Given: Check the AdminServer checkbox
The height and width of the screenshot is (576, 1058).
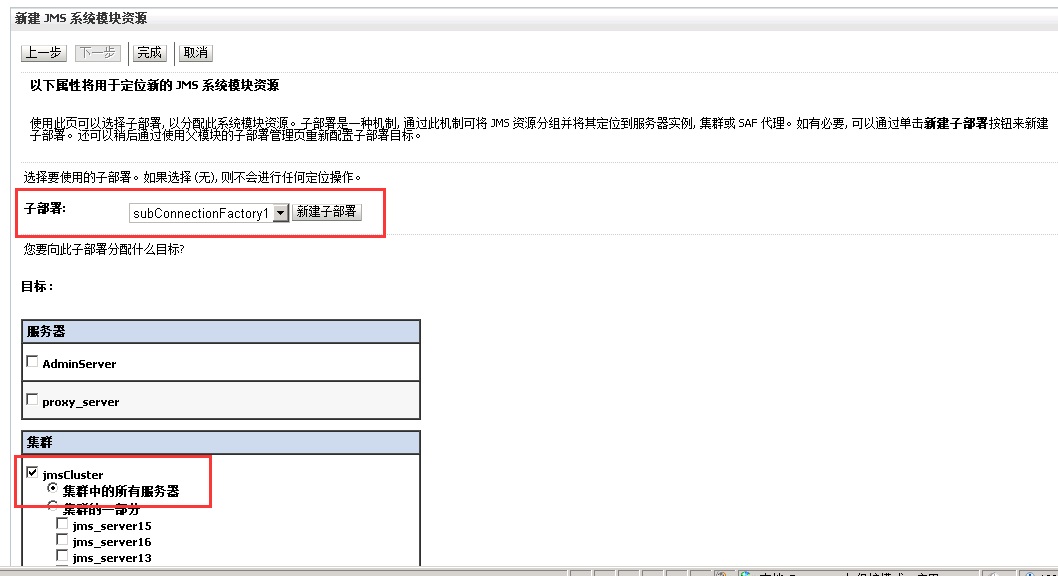Looking at the screenshot, I should coord(32,362).
